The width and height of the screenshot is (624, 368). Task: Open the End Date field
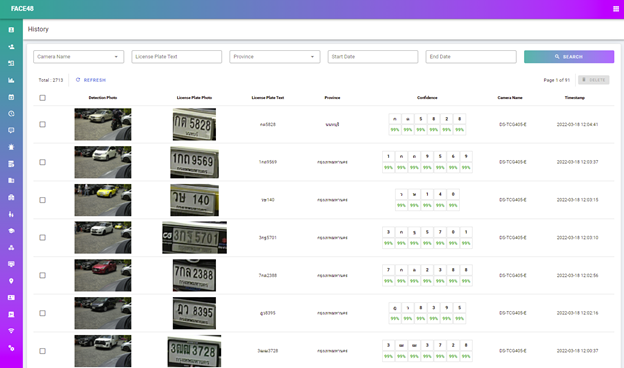[471, 56]
